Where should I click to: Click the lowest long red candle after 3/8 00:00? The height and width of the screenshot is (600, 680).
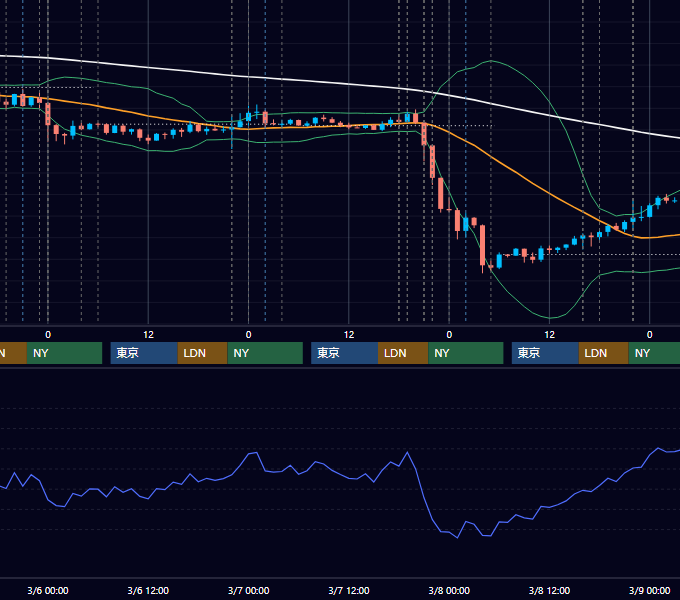point(482,245)
